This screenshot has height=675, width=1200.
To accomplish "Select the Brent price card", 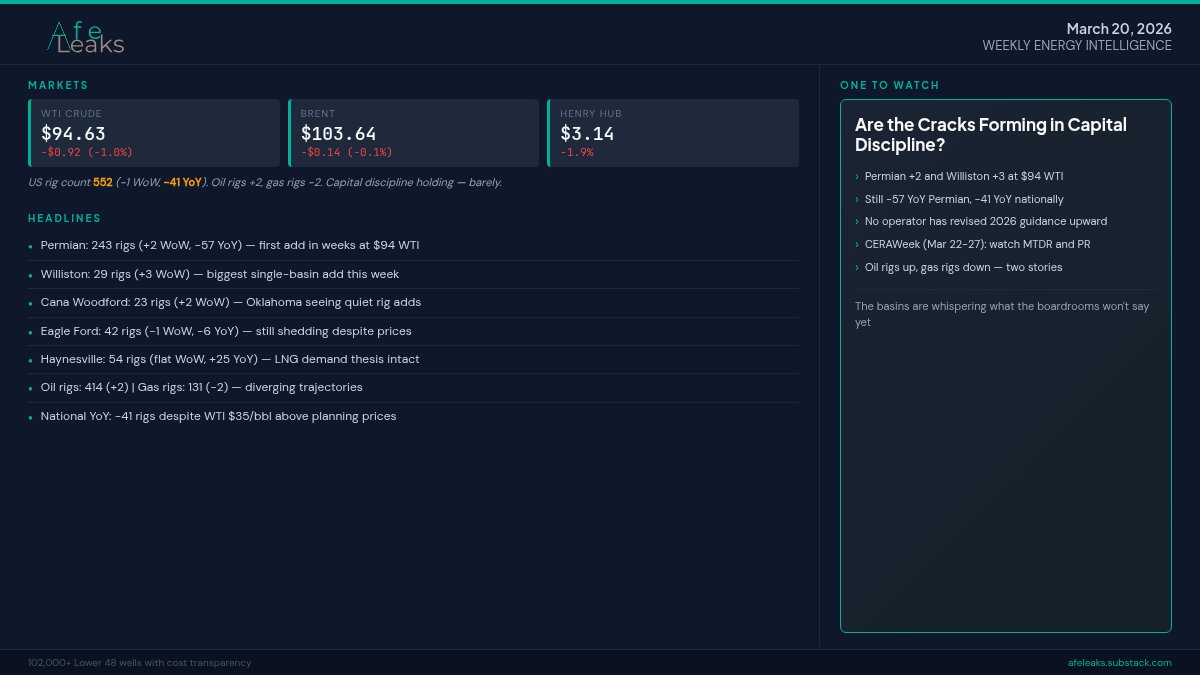I will coord(413,133).
